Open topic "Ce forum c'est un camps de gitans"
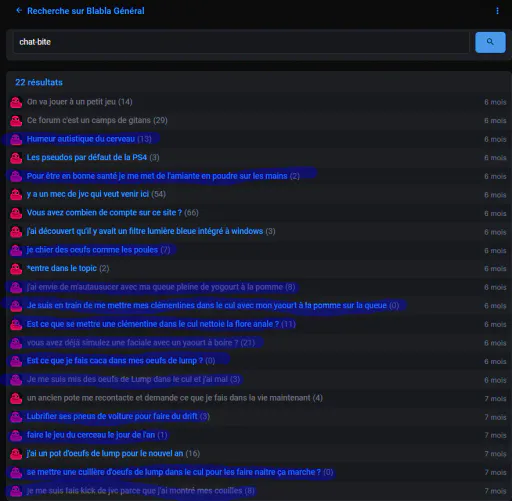This screenshot has width=512, height=501. 89,120
